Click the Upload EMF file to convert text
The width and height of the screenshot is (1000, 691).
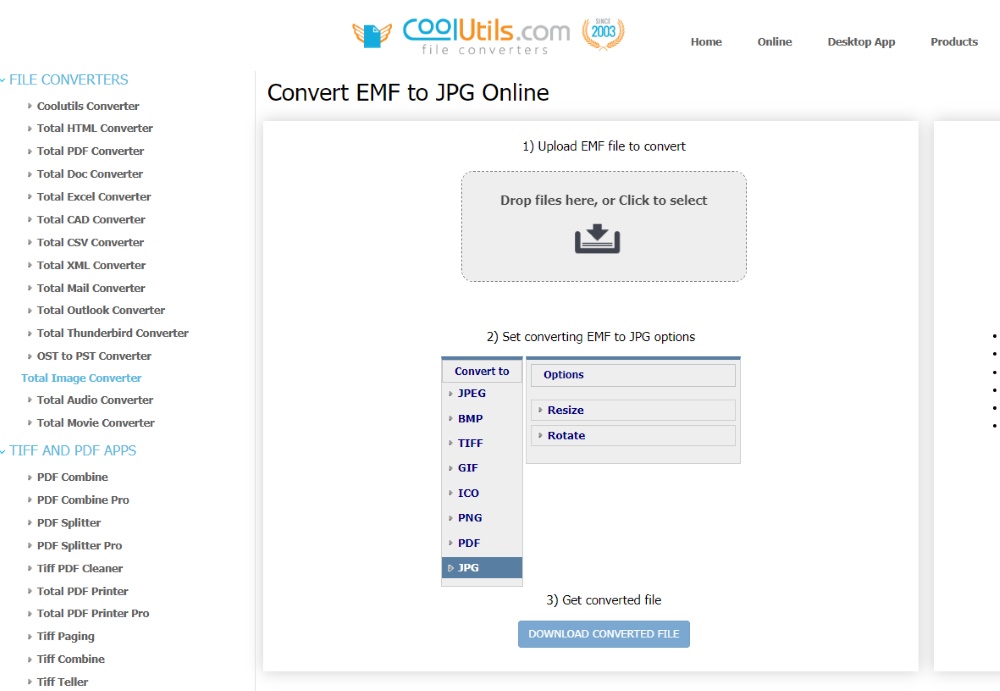(604, 147)
